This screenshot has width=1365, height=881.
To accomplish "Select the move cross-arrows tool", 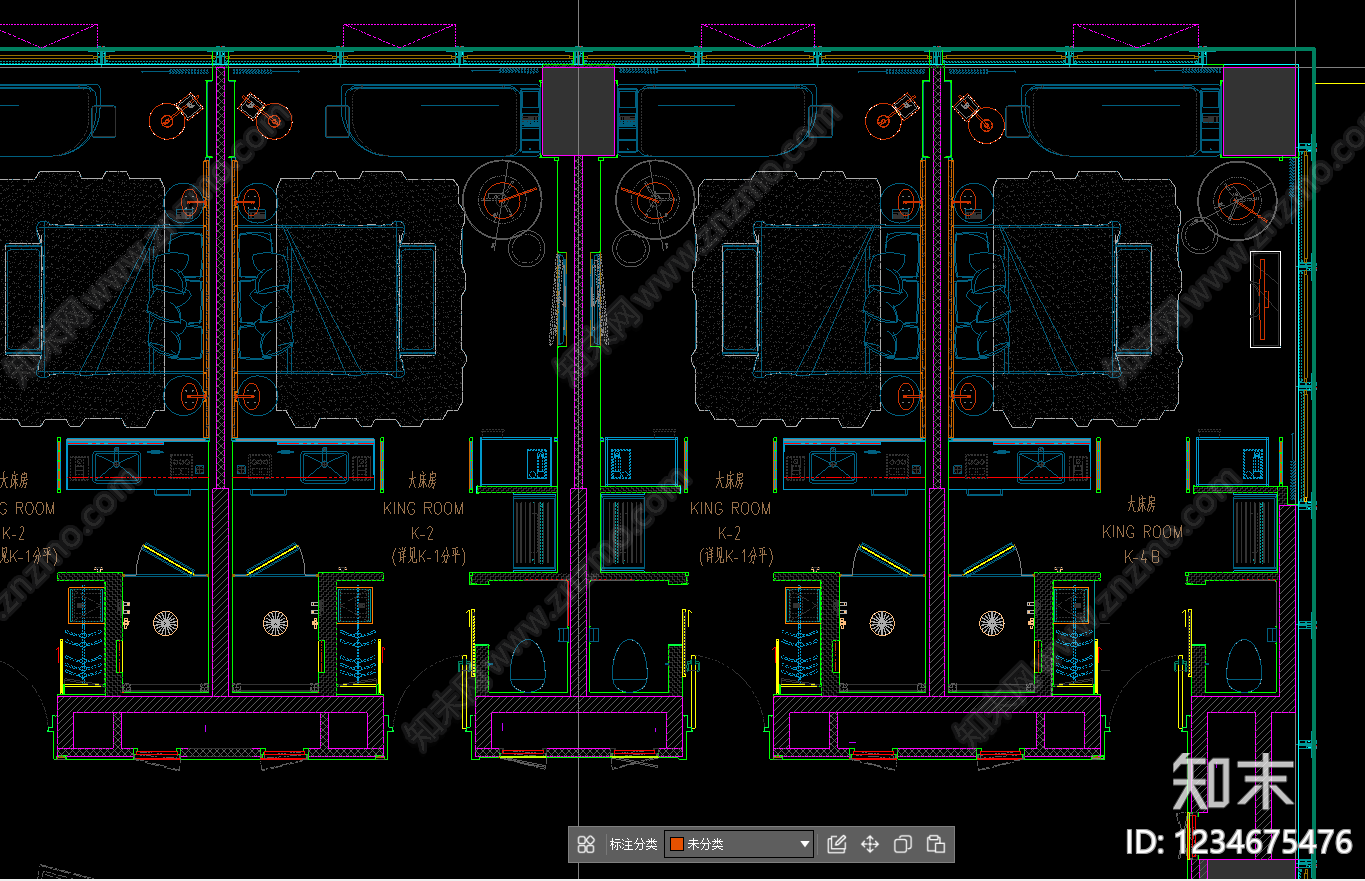I will tap(870, 844).
